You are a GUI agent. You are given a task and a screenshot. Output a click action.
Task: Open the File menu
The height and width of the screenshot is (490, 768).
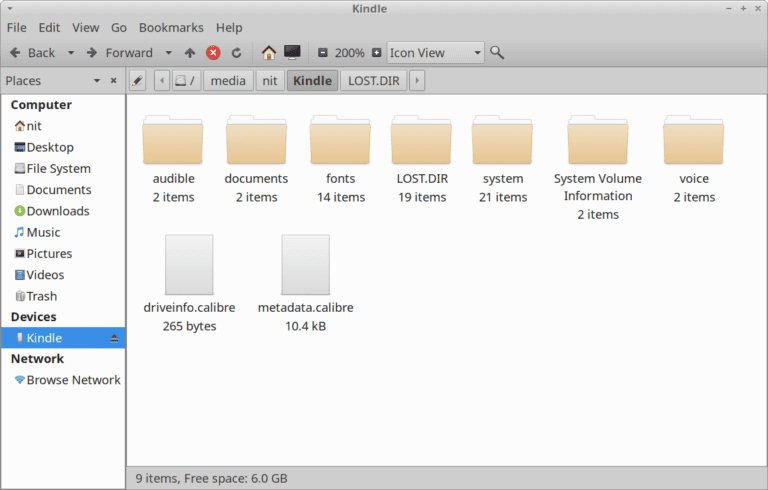coord(17,27)
